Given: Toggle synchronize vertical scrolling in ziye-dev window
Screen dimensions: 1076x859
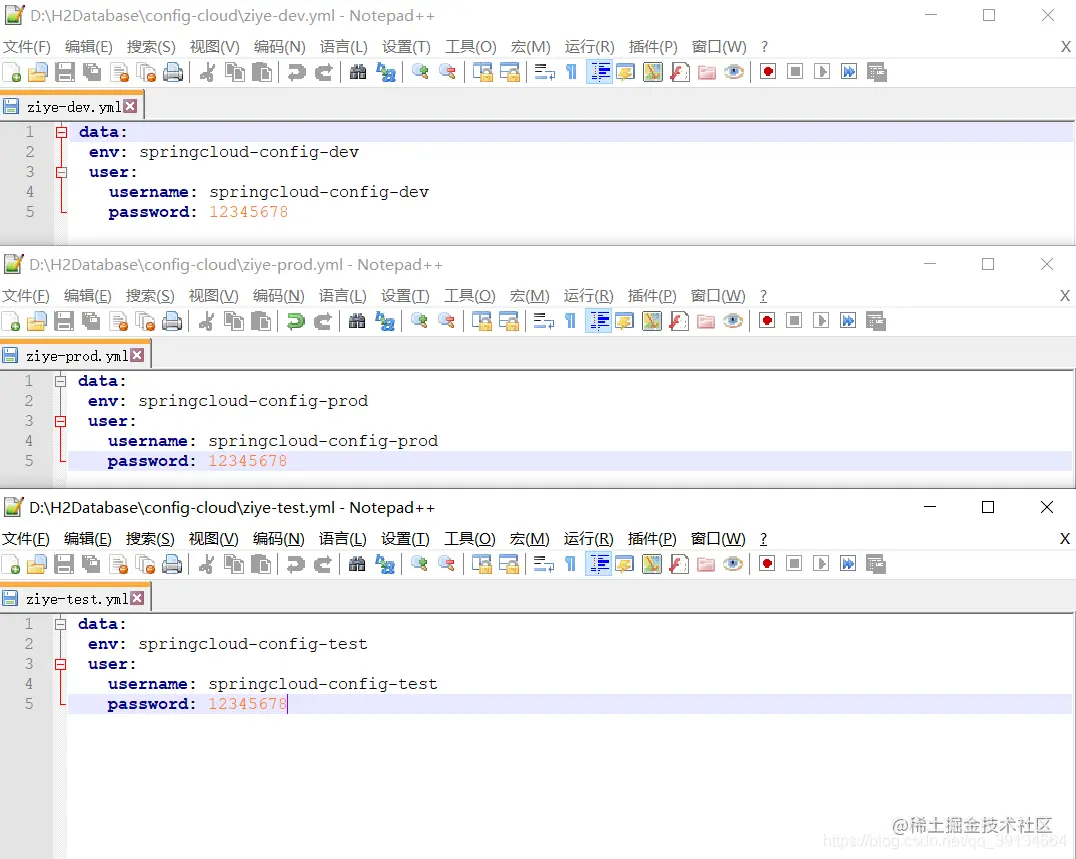Looking at the screenshot, I should tap(482, 72).
